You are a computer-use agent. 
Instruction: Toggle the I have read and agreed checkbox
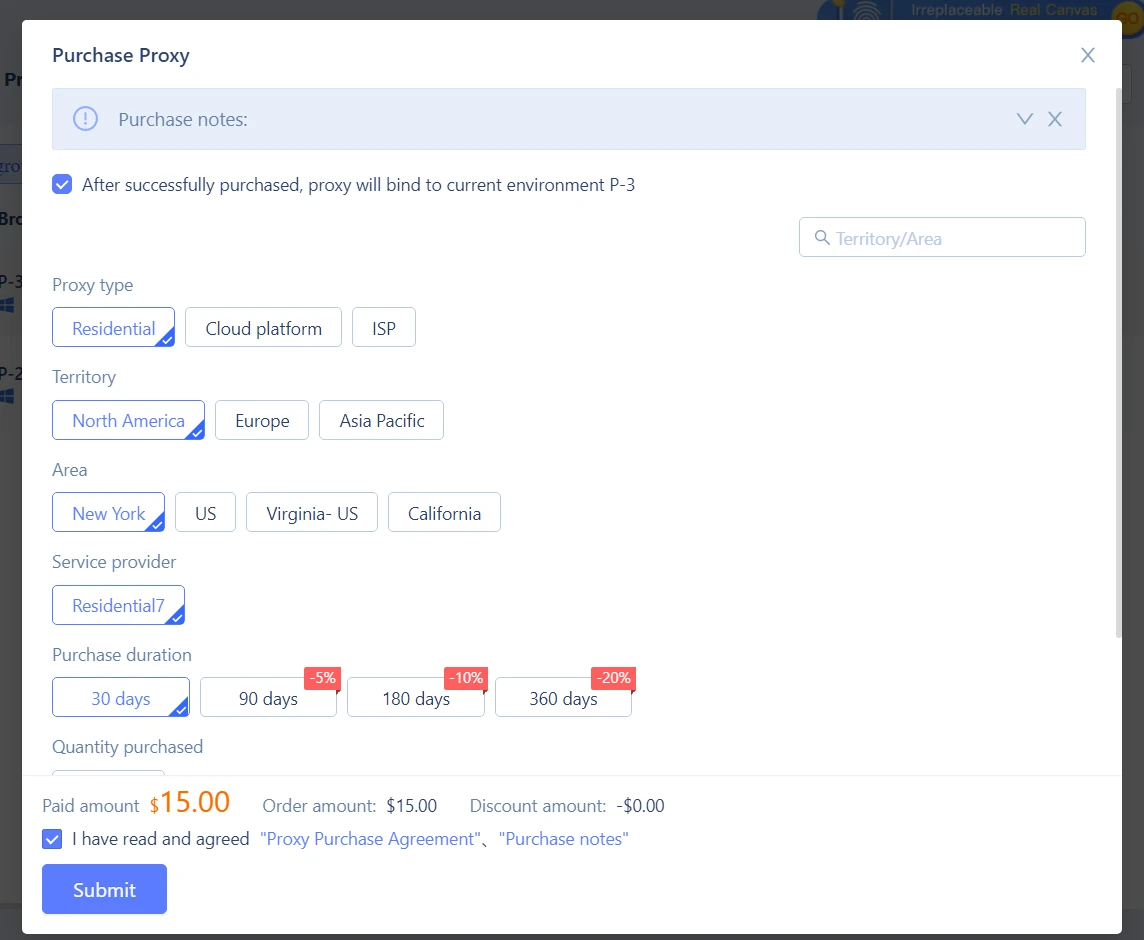(x=52, y=839)
